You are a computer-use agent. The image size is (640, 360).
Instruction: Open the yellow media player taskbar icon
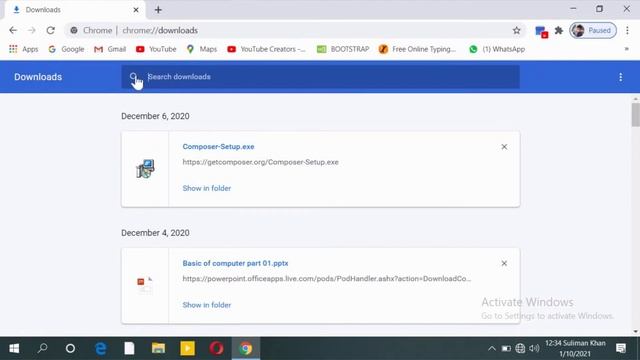point(187,348)
